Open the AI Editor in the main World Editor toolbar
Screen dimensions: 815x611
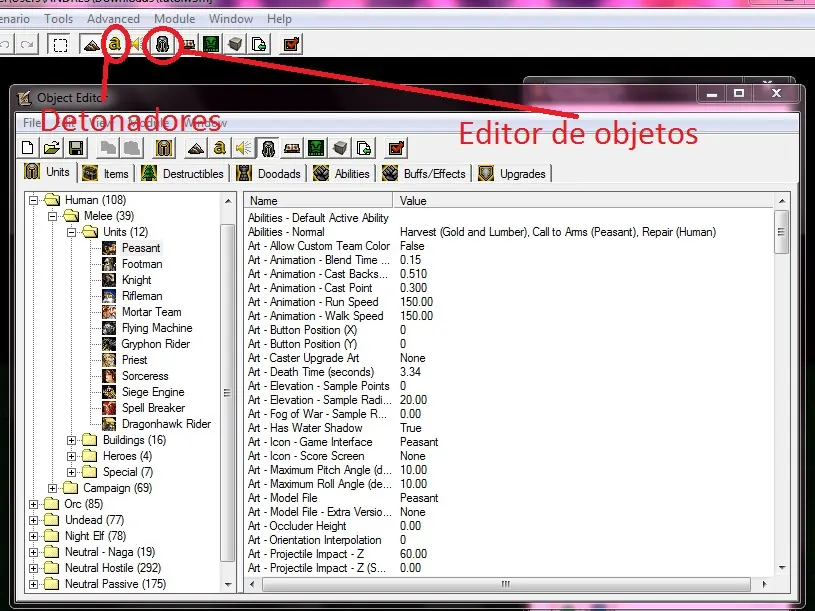pos(211,45)
